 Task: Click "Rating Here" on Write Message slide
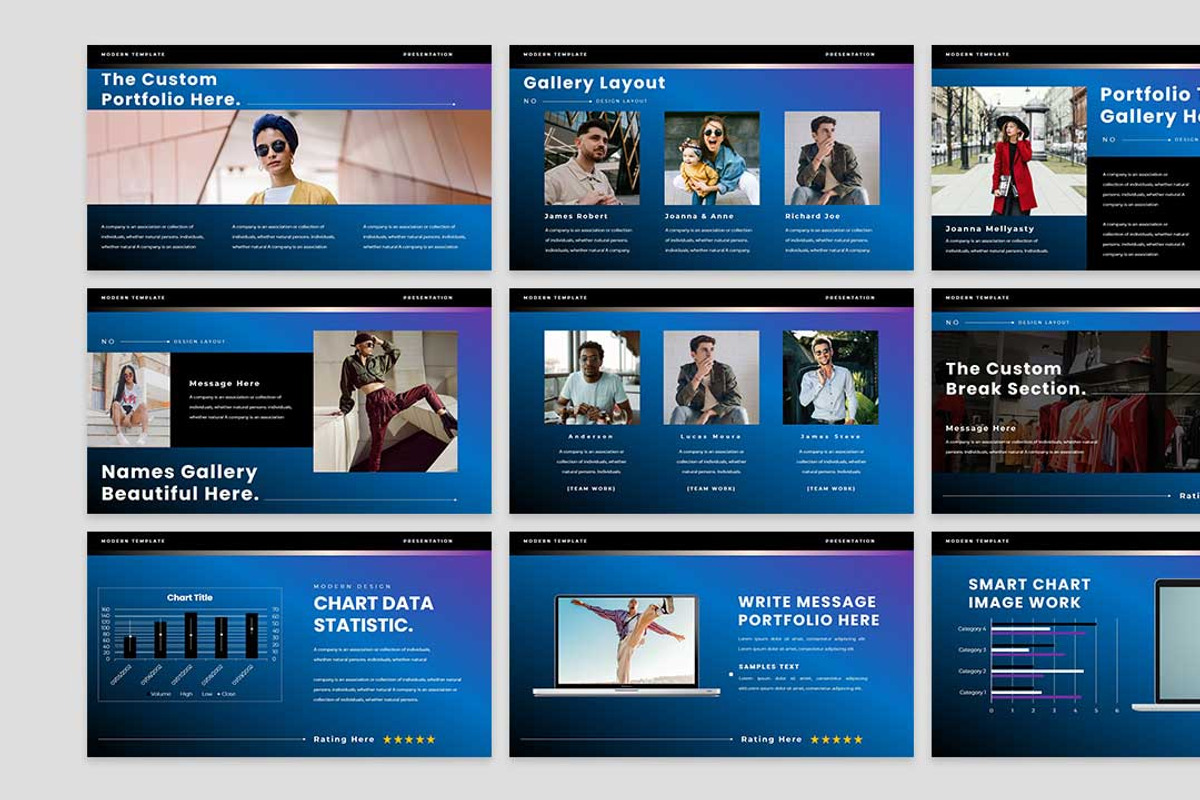(x=771, y=740)
